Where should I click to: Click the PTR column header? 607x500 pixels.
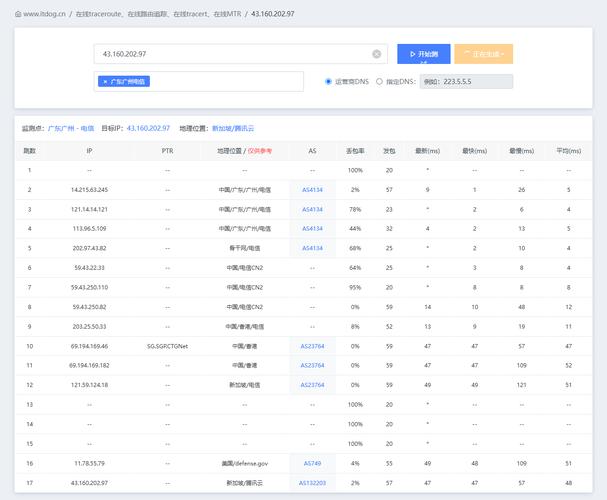pos(168,151)
